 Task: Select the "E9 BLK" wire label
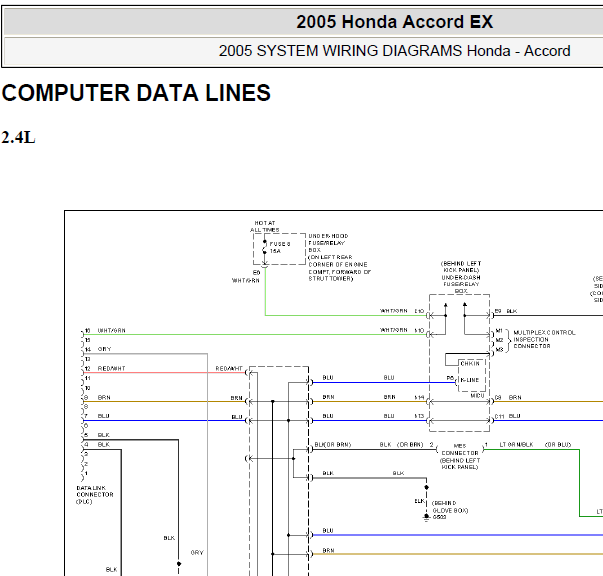pyautogui.click(x=506, y=311)
